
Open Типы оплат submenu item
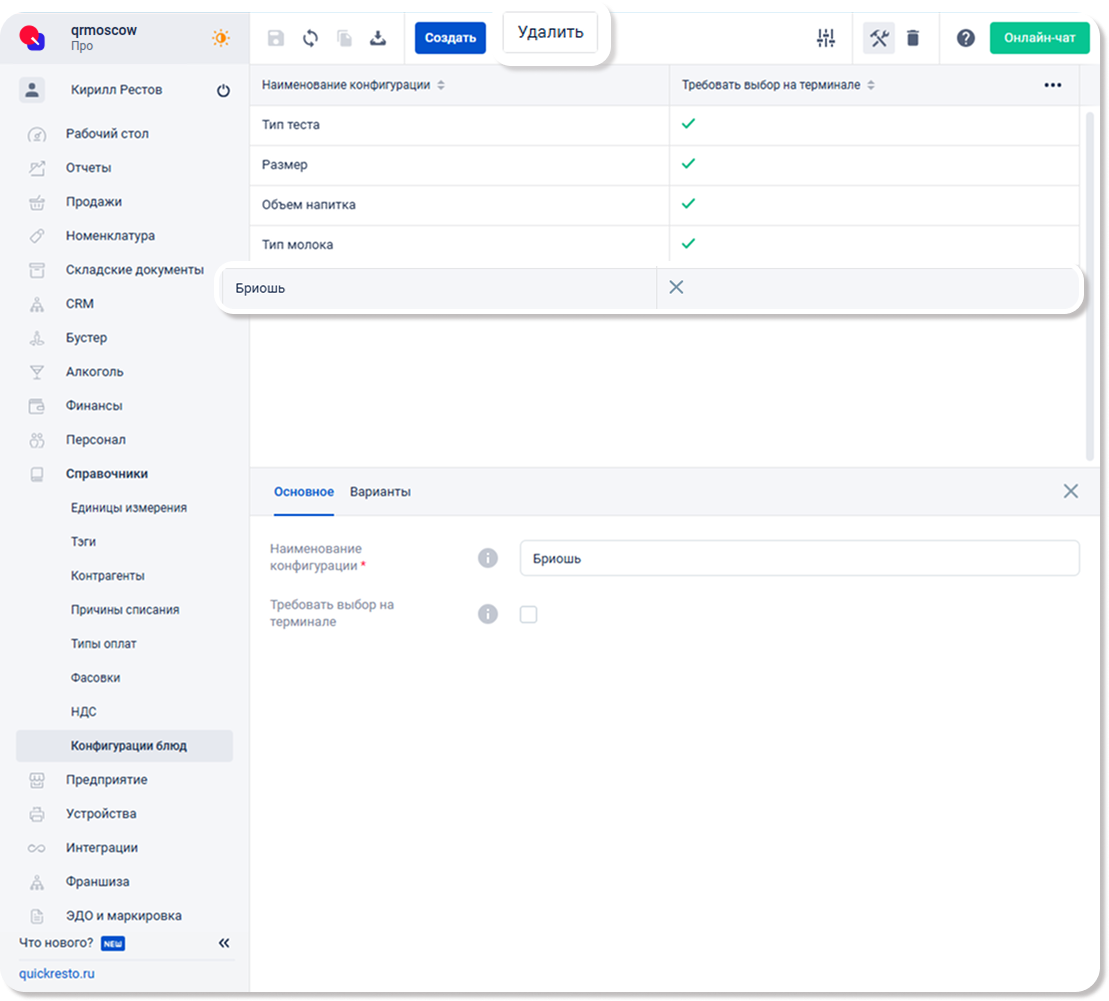tap(103, 643)
